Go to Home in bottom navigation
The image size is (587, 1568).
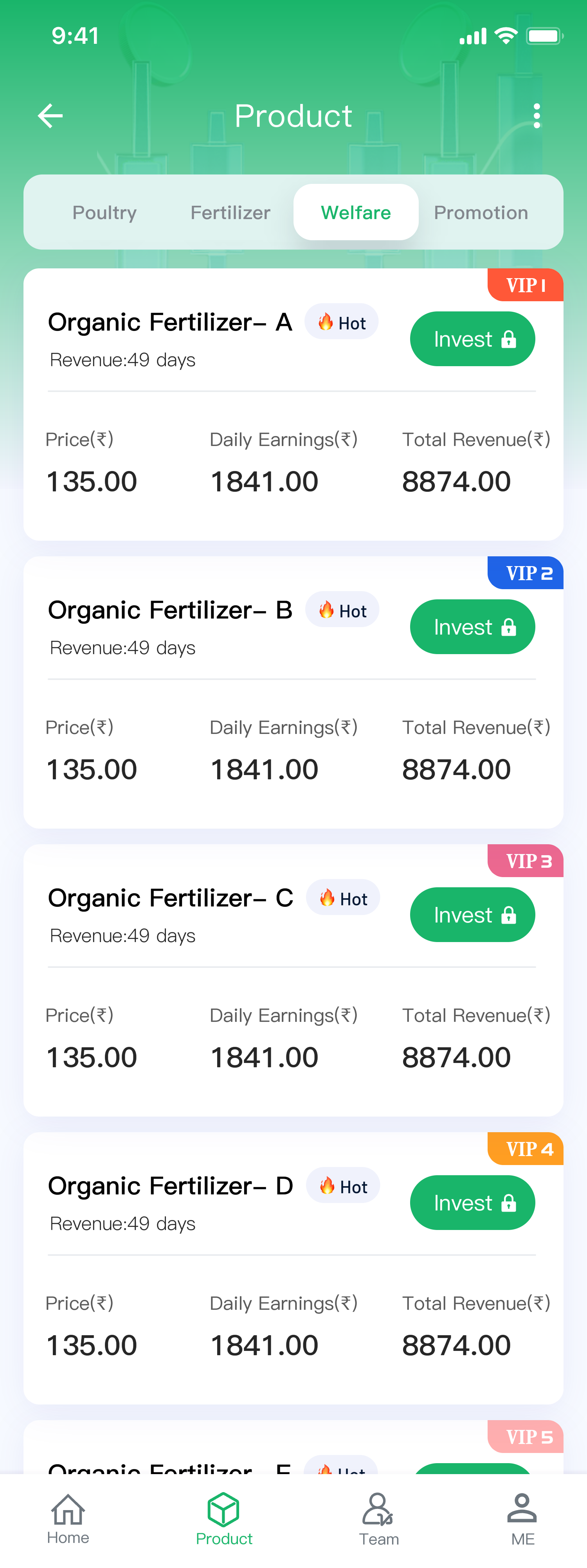tap(68, 1518)
